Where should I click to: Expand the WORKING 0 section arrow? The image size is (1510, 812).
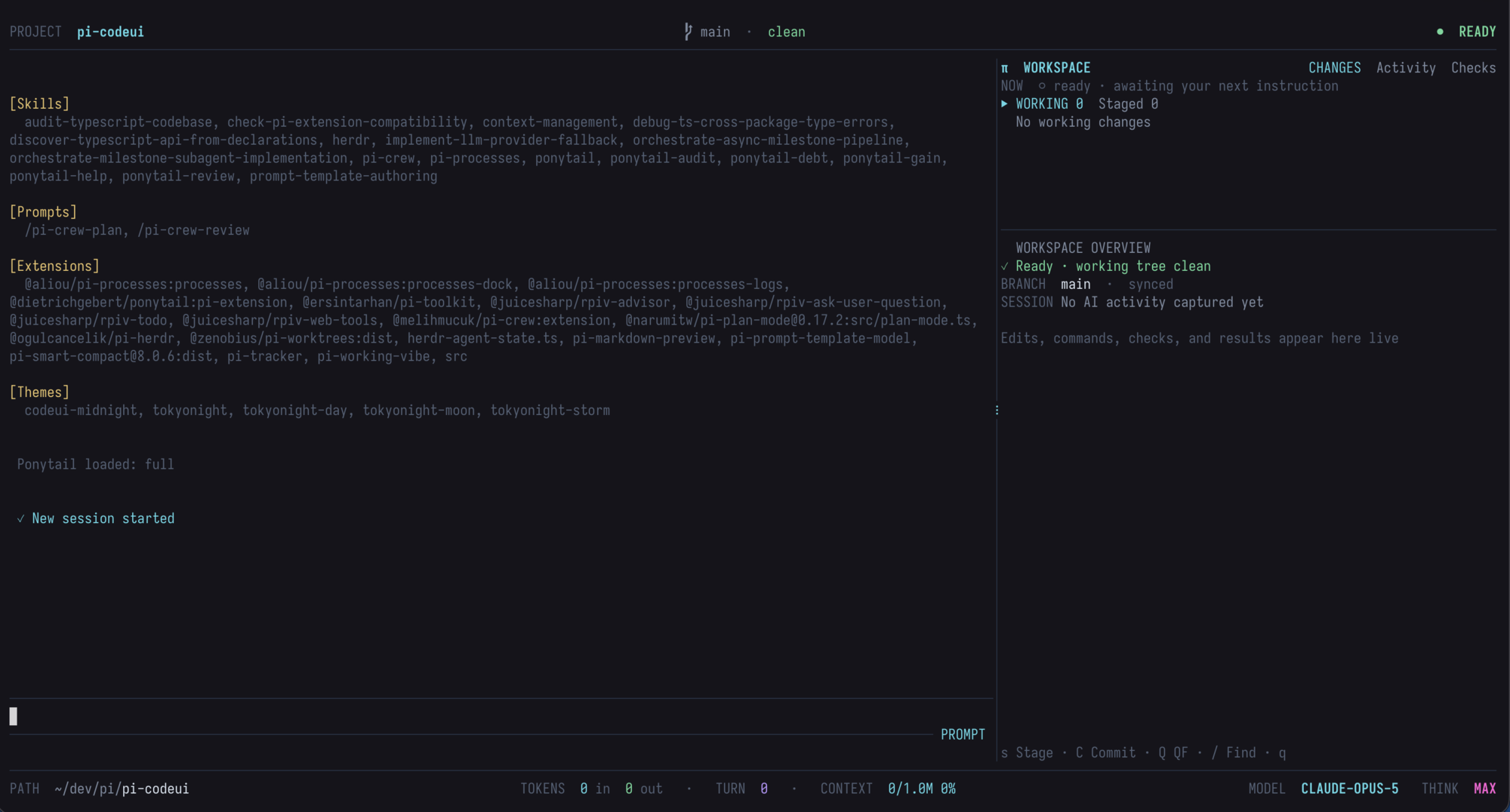tap(1004, 103)
